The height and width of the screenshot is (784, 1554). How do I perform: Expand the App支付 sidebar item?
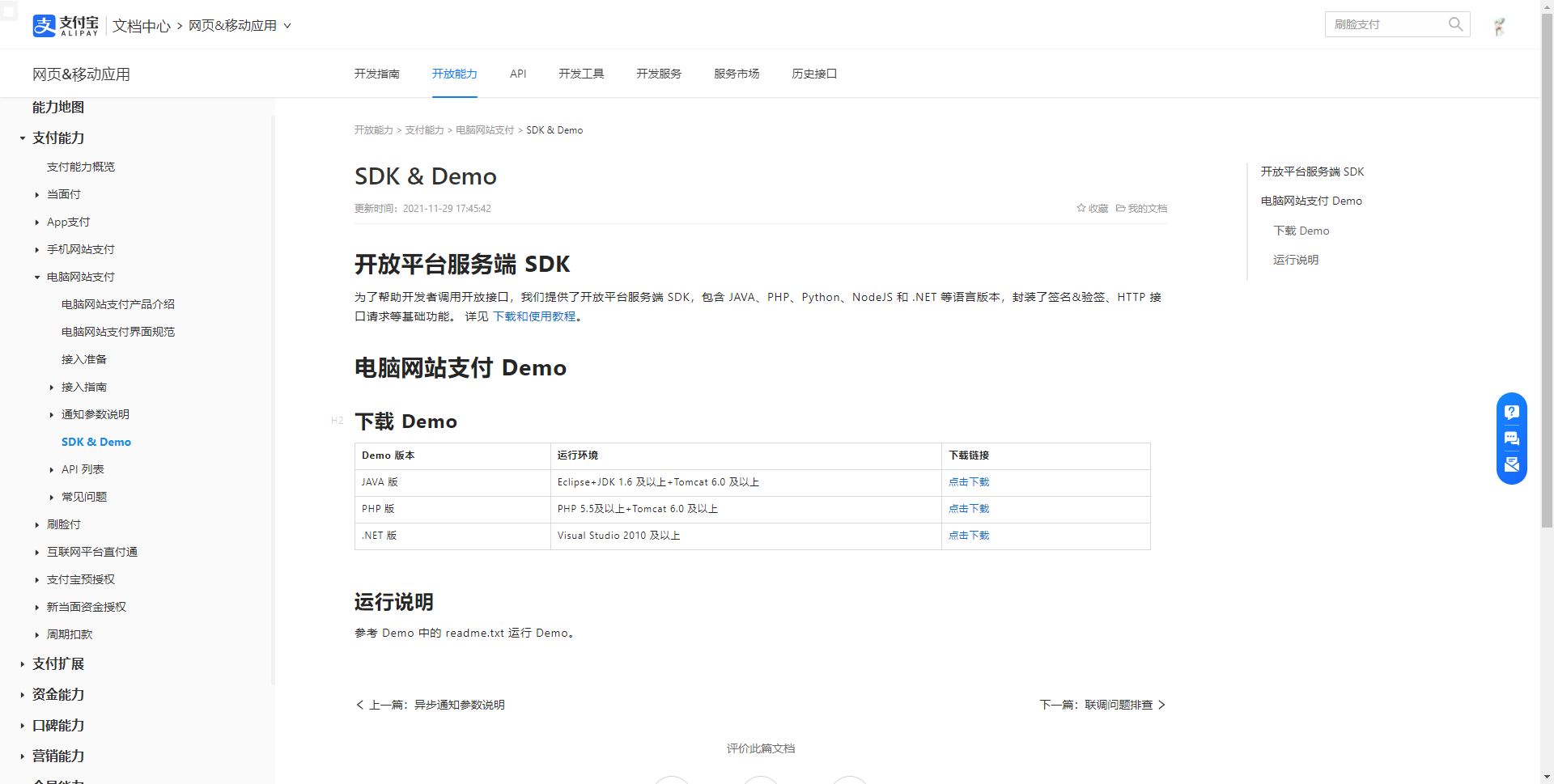coord(37,222)
